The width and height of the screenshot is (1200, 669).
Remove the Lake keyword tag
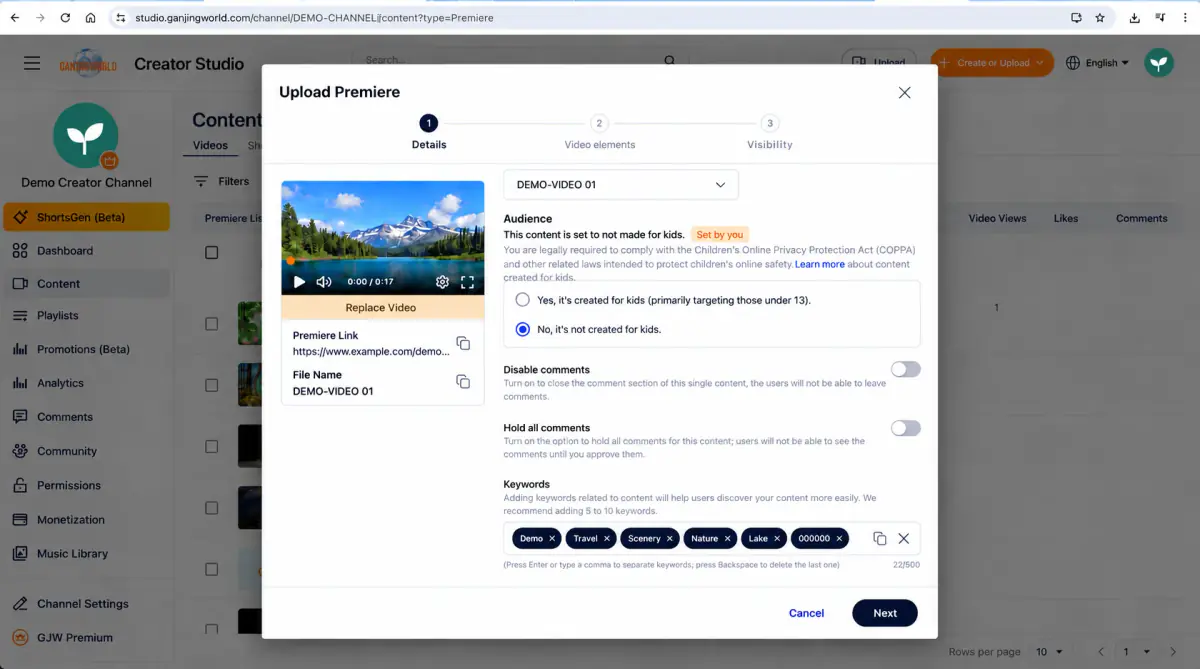tap(778, 538)
